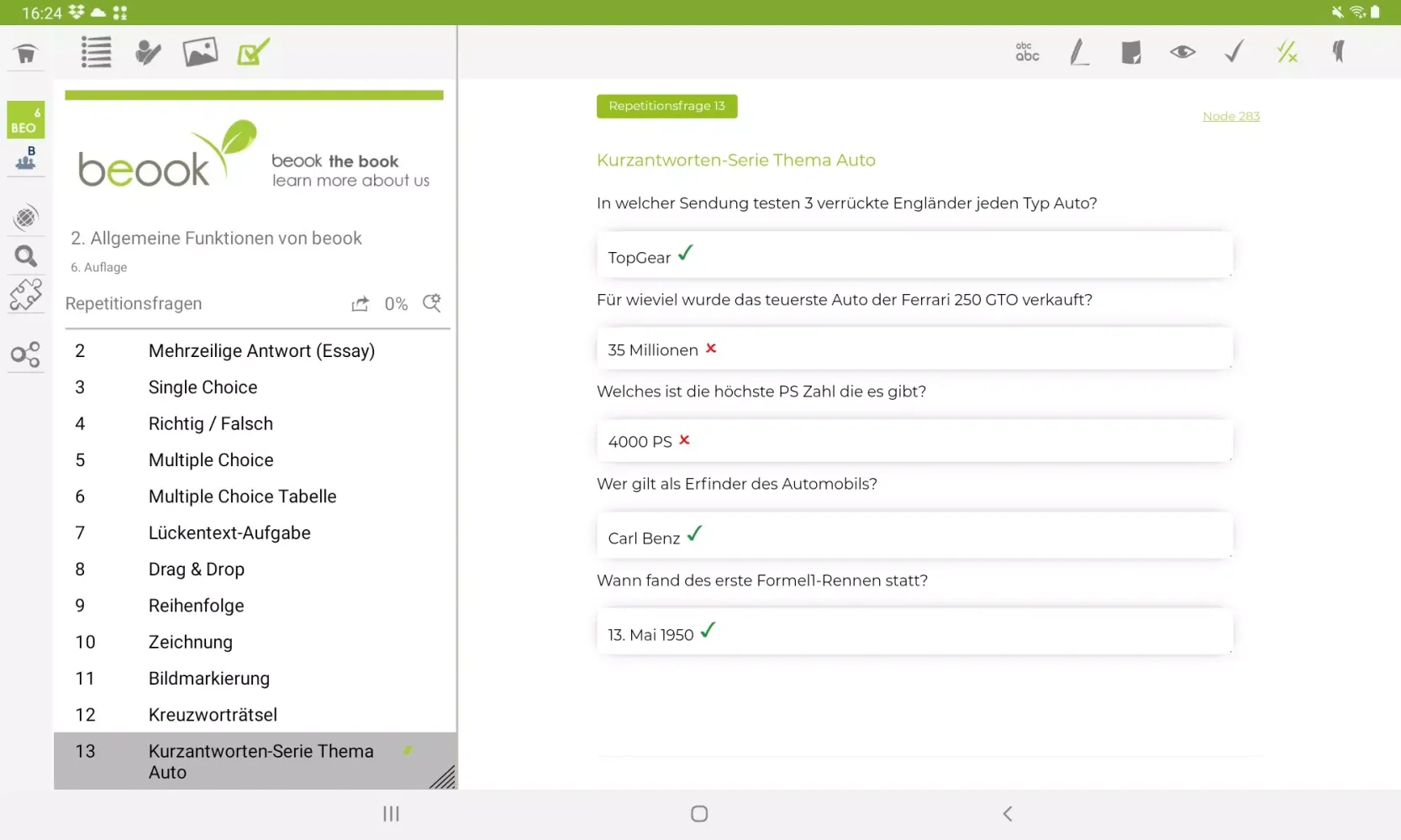Image resolution: width=1401 pixels, height=840 pixels.
Task: Open the group community icon
Action: click(26, 158)
